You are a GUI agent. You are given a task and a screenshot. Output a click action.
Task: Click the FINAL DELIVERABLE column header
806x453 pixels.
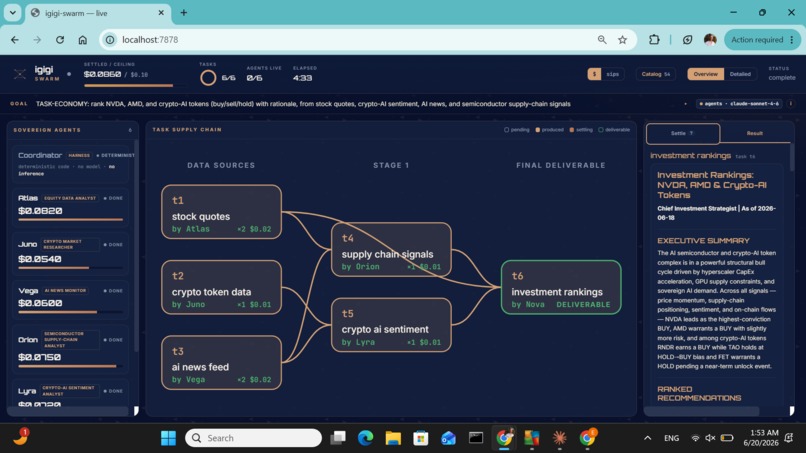pos(561,165)
